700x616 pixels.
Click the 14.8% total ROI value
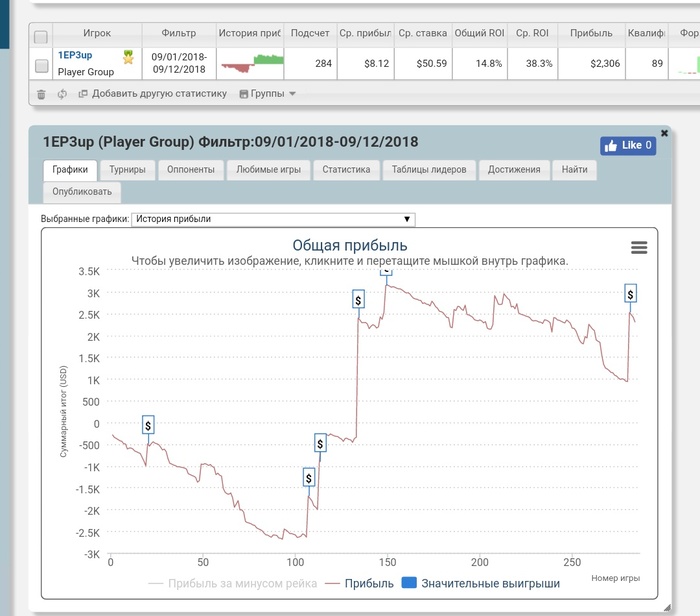pyautogui.click(x=489, y=64)
